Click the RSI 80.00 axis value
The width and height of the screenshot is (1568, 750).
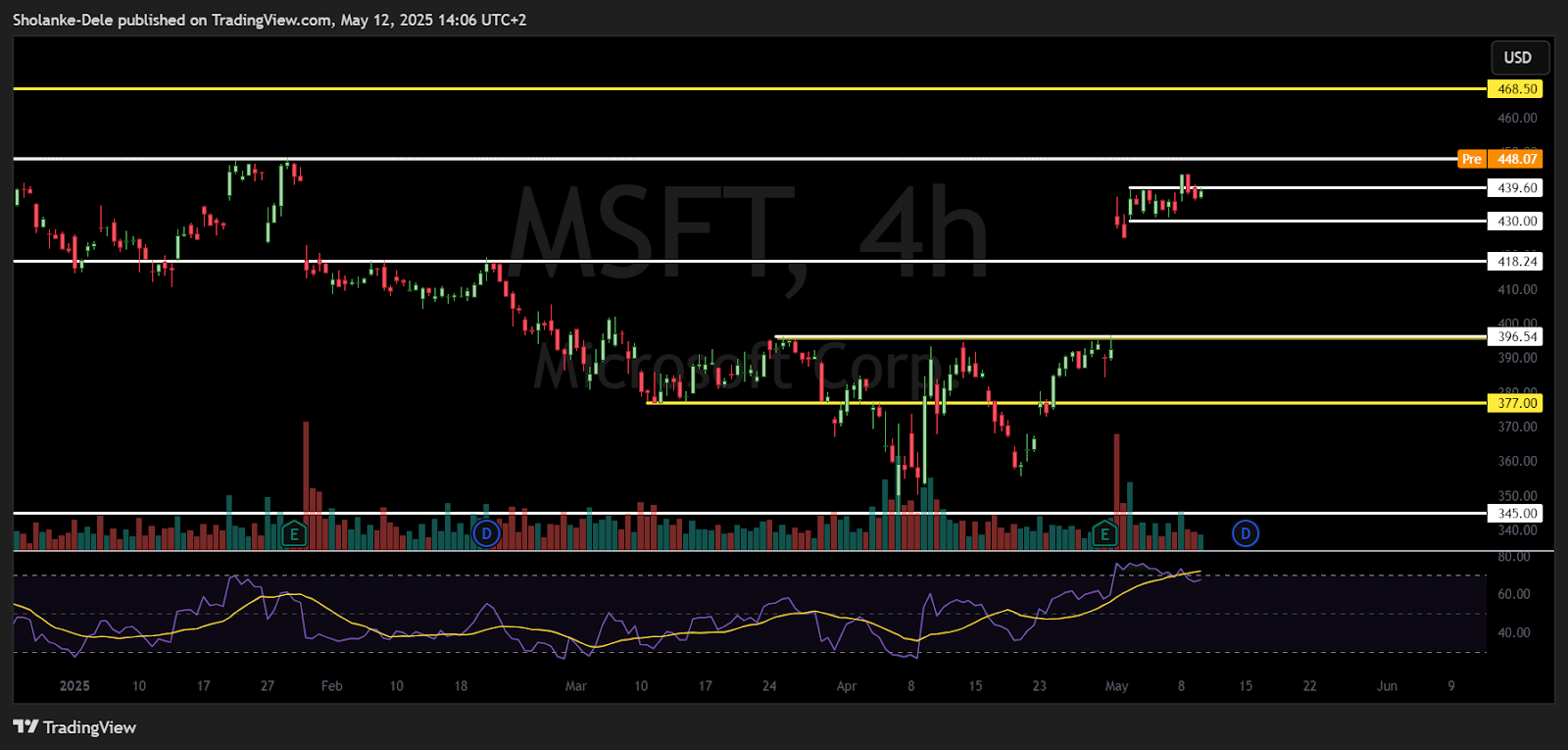1514,557
